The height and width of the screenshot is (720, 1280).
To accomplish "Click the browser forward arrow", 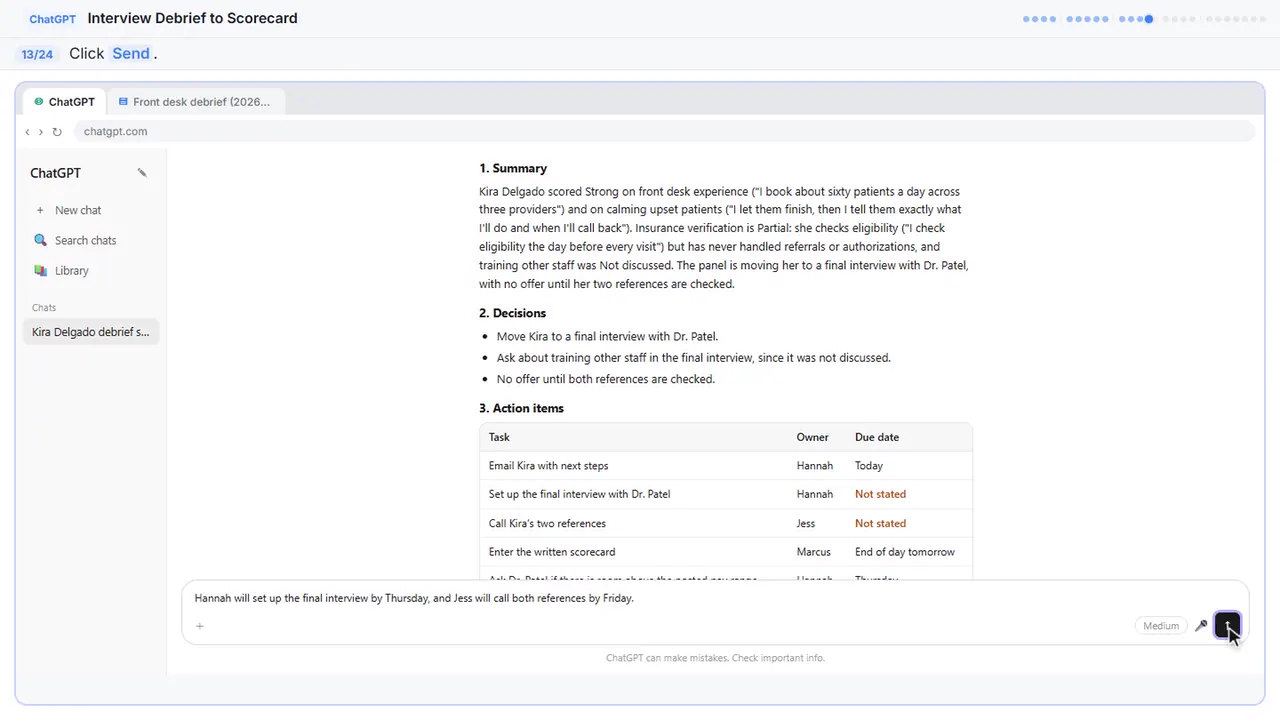I will coord(41,132).
